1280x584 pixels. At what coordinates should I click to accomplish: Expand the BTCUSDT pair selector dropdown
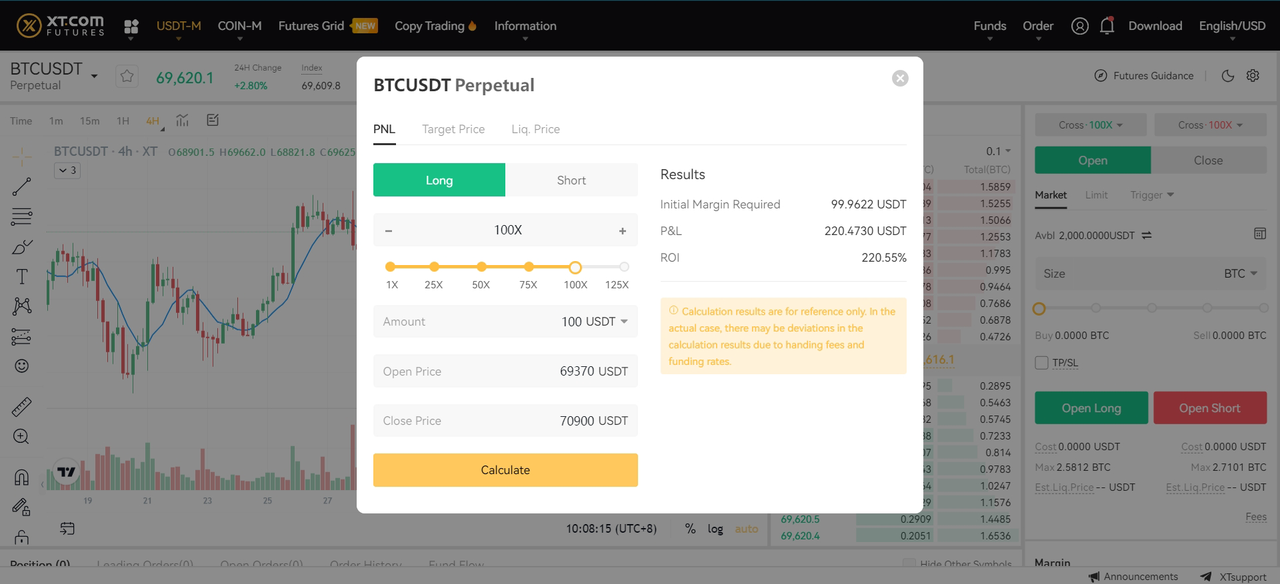coord(94,77)
